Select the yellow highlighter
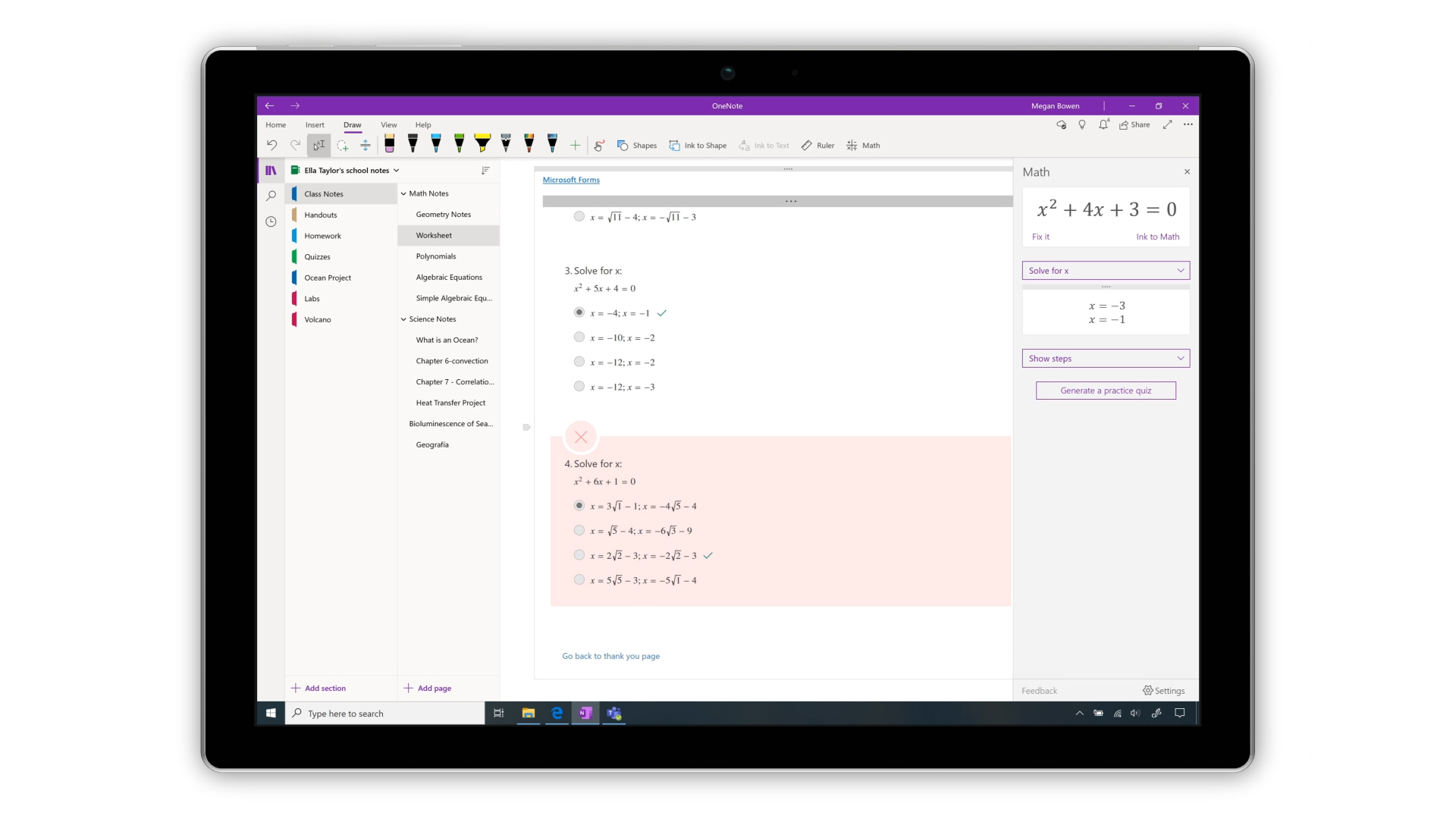The height and width of the screenshot is (819, 1456). pos(482,143)
